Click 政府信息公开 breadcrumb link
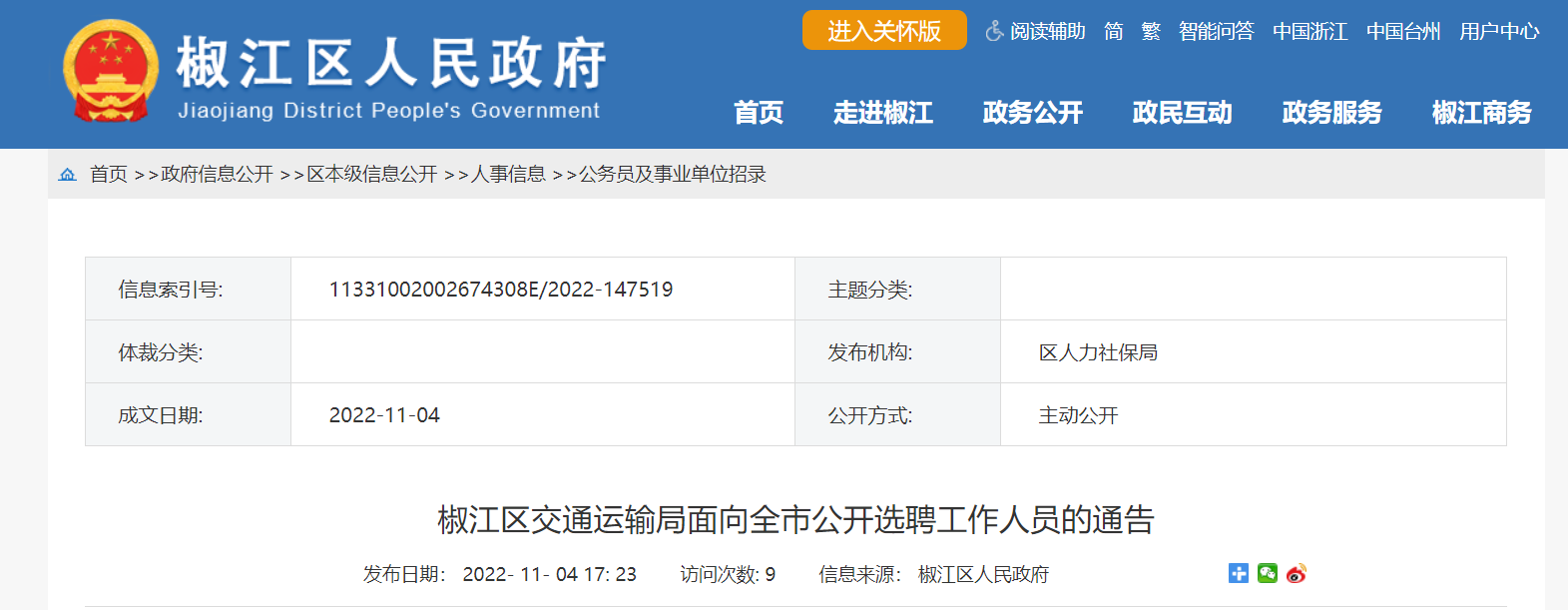Screen dimensions: 1568x610 click(x=217, y=174)
